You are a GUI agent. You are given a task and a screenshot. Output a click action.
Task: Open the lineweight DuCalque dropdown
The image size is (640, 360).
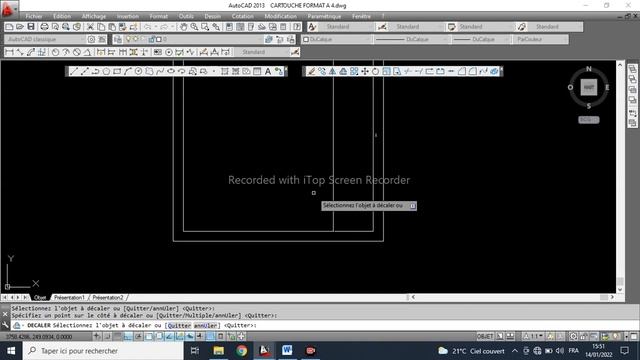pyautogui.click(x=482, y=39)
